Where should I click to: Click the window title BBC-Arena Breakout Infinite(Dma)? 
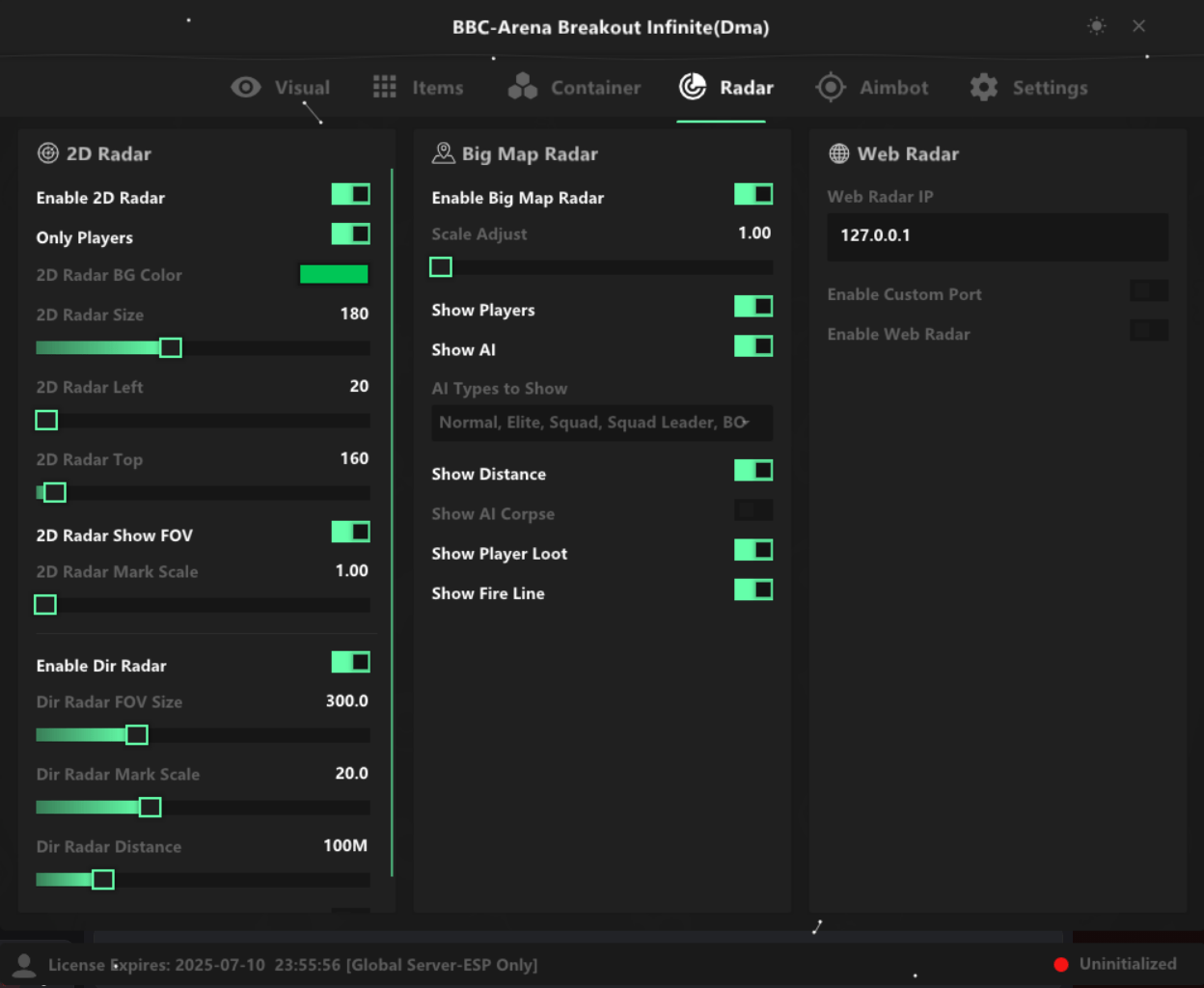coord(611,28)
